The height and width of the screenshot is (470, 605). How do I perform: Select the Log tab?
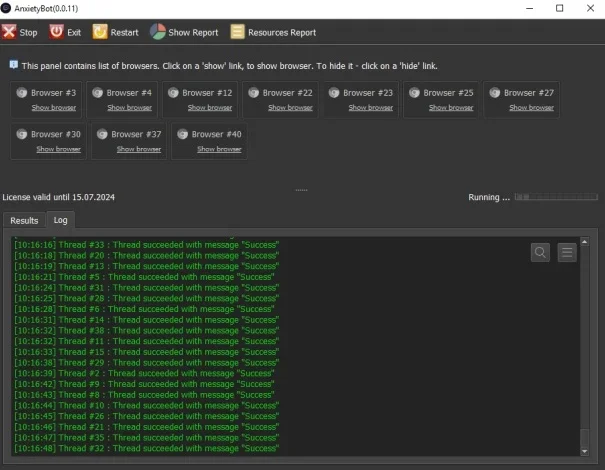click(x=61, y=220)
